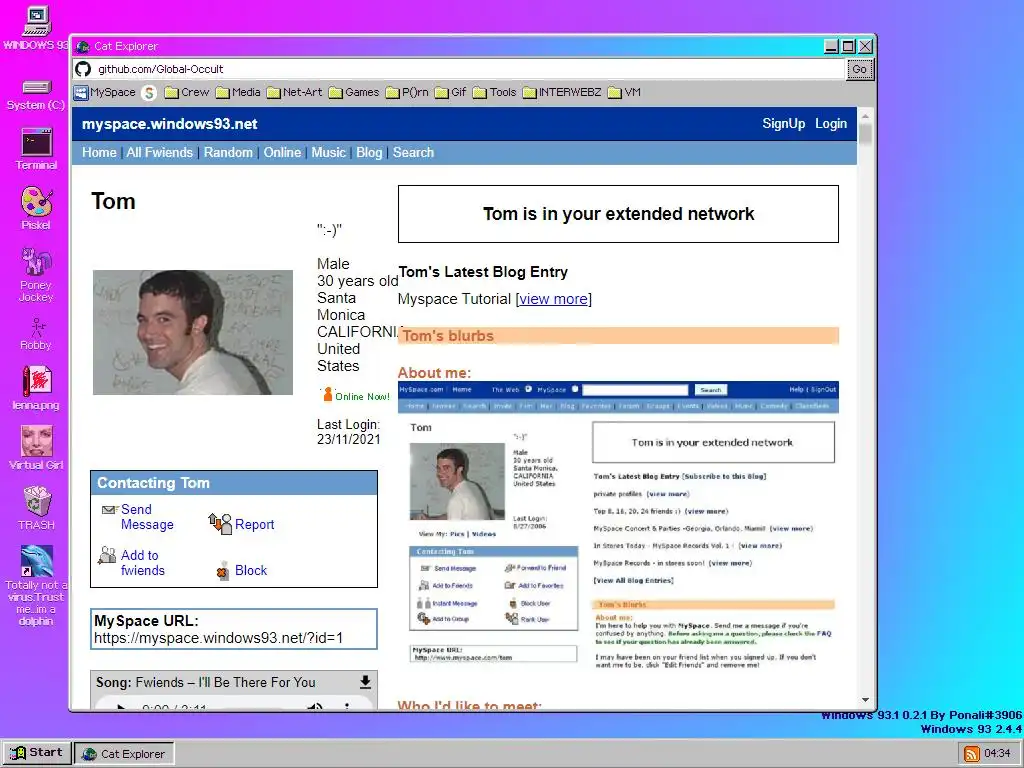Open the All Fwiends nav tab
This screenshot has height=768, width=1024.
point(159,152)
